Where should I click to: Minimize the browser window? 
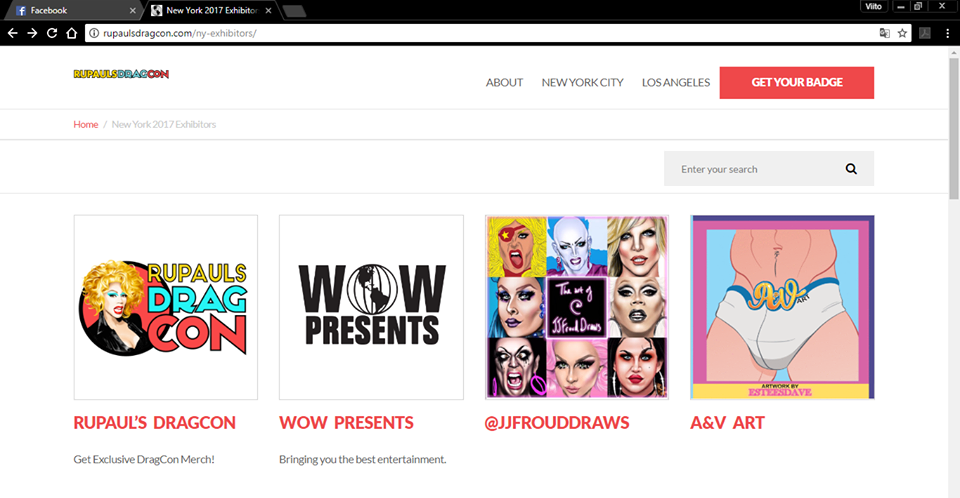click(901, 7)
